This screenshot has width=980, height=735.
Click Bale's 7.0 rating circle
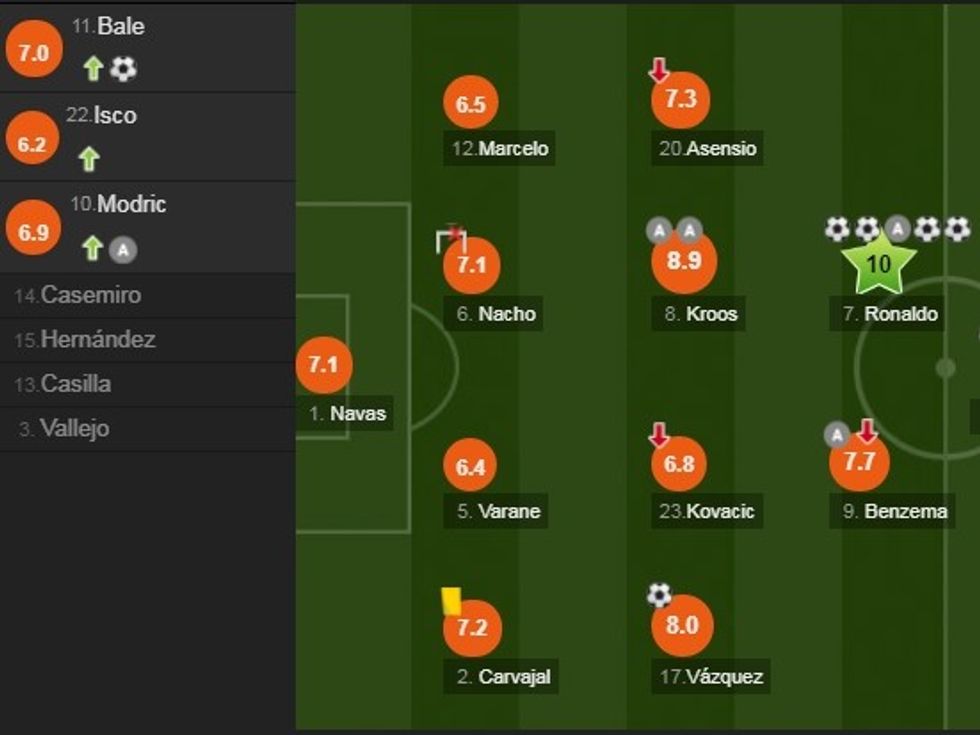pyautogui.click(x=33, y=53)
